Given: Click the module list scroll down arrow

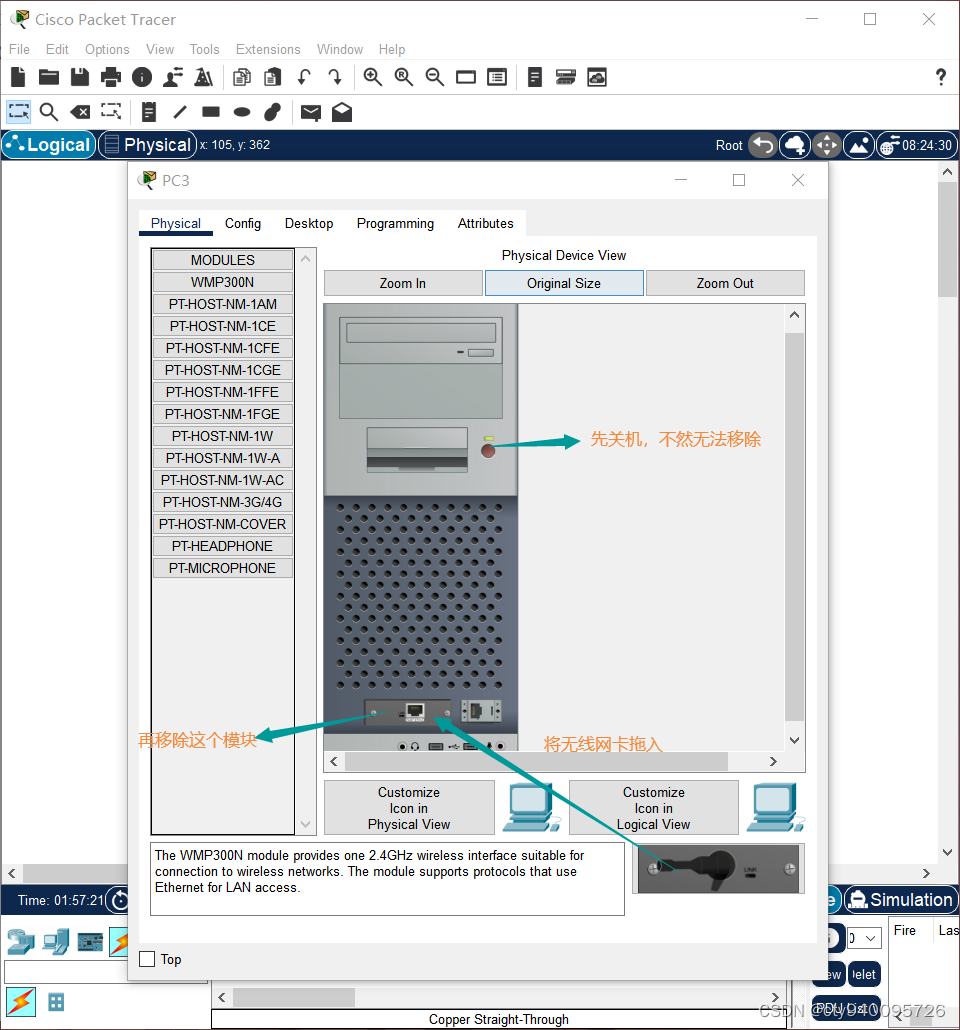Looking at the screenshot, I should pos(306,824).
